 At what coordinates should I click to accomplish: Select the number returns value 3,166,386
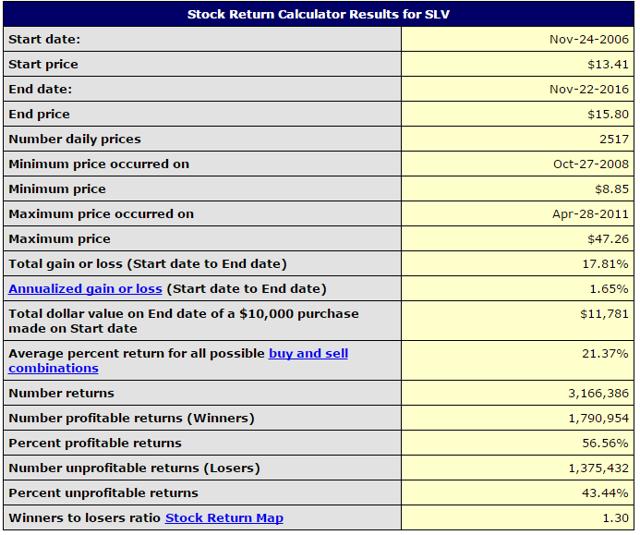tap(599, 393)
